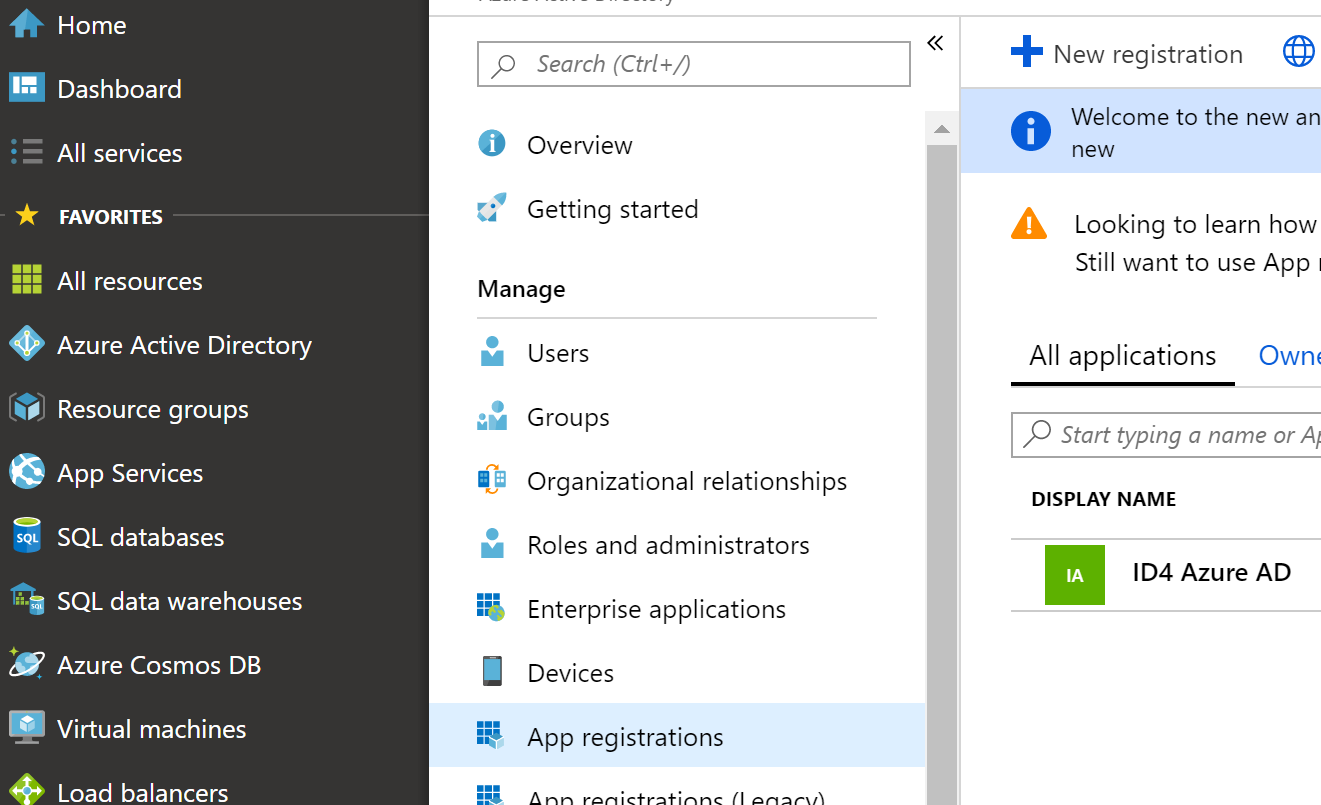
Task: Open the ID4 Azure AD application
Action: pos(1212,572)
